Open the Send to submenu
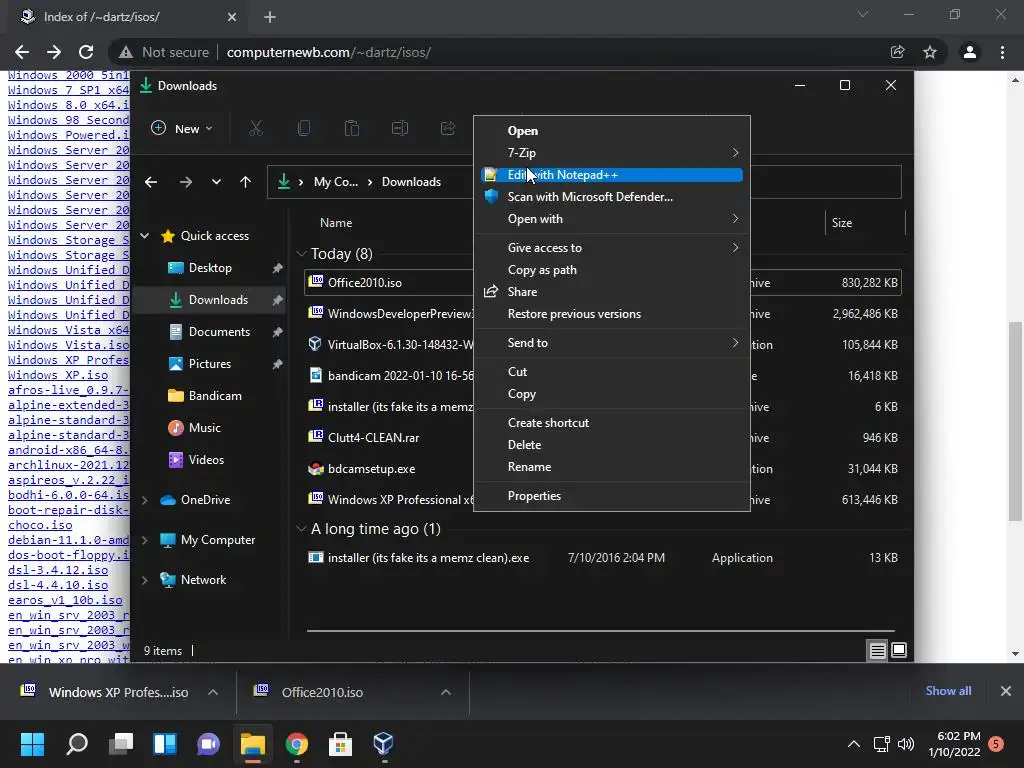 [x=612, y=343]
